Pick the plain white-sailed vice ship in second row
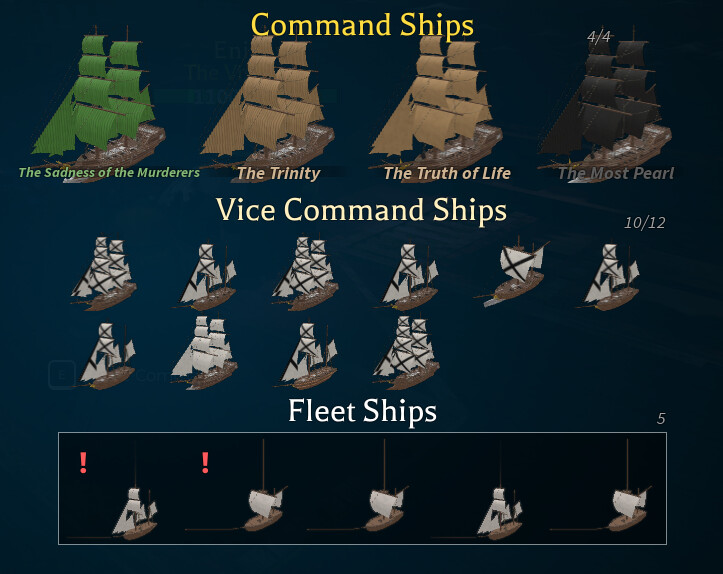The height and width of the screenshot is (574, 723). [205, 353]
